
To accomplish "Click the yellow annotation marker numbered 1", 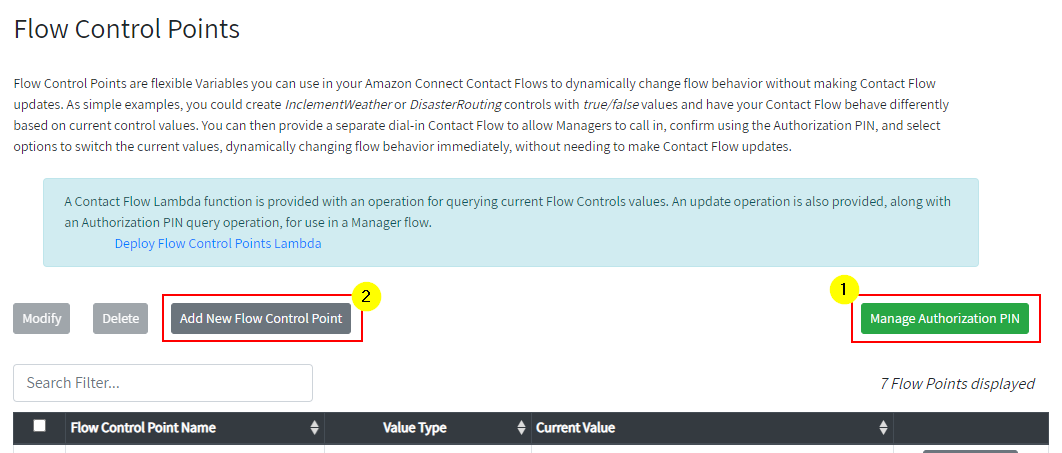I will pos(843,290).
